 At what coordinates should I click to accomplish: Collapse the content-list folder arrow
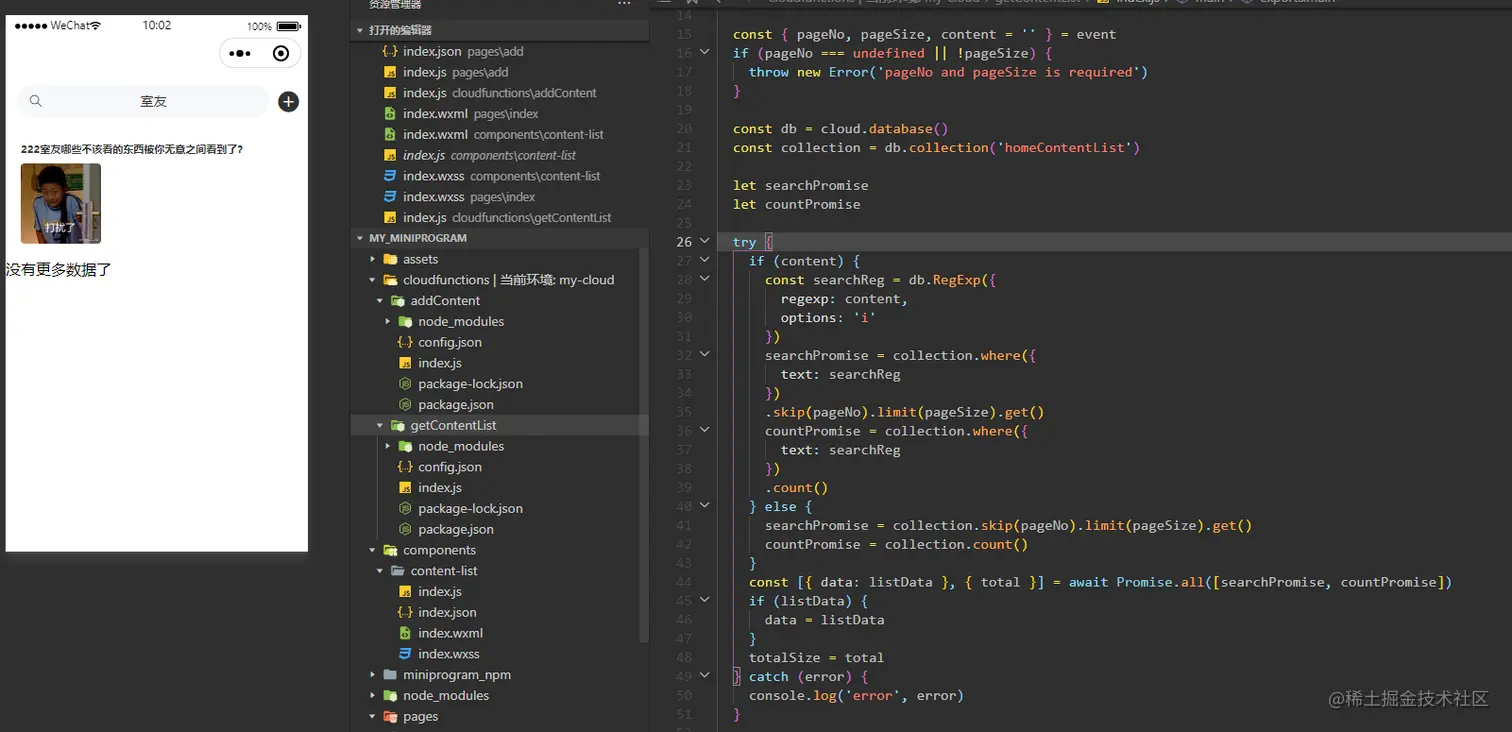(380, 571)
